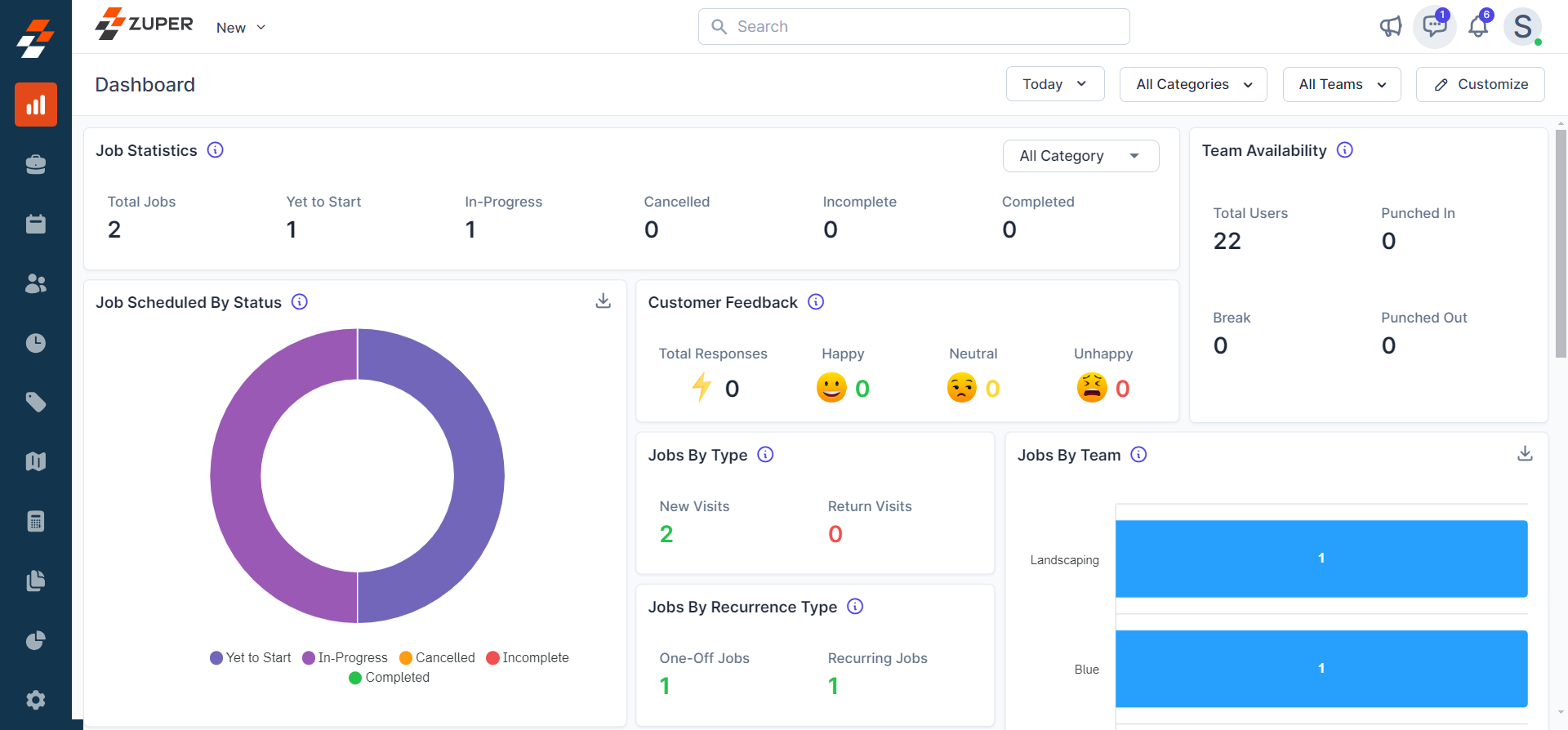Expand the Today date range dropdown
Image resolution: width=1568 pixels, height=730 pixels.
(x=1054, y=84)
